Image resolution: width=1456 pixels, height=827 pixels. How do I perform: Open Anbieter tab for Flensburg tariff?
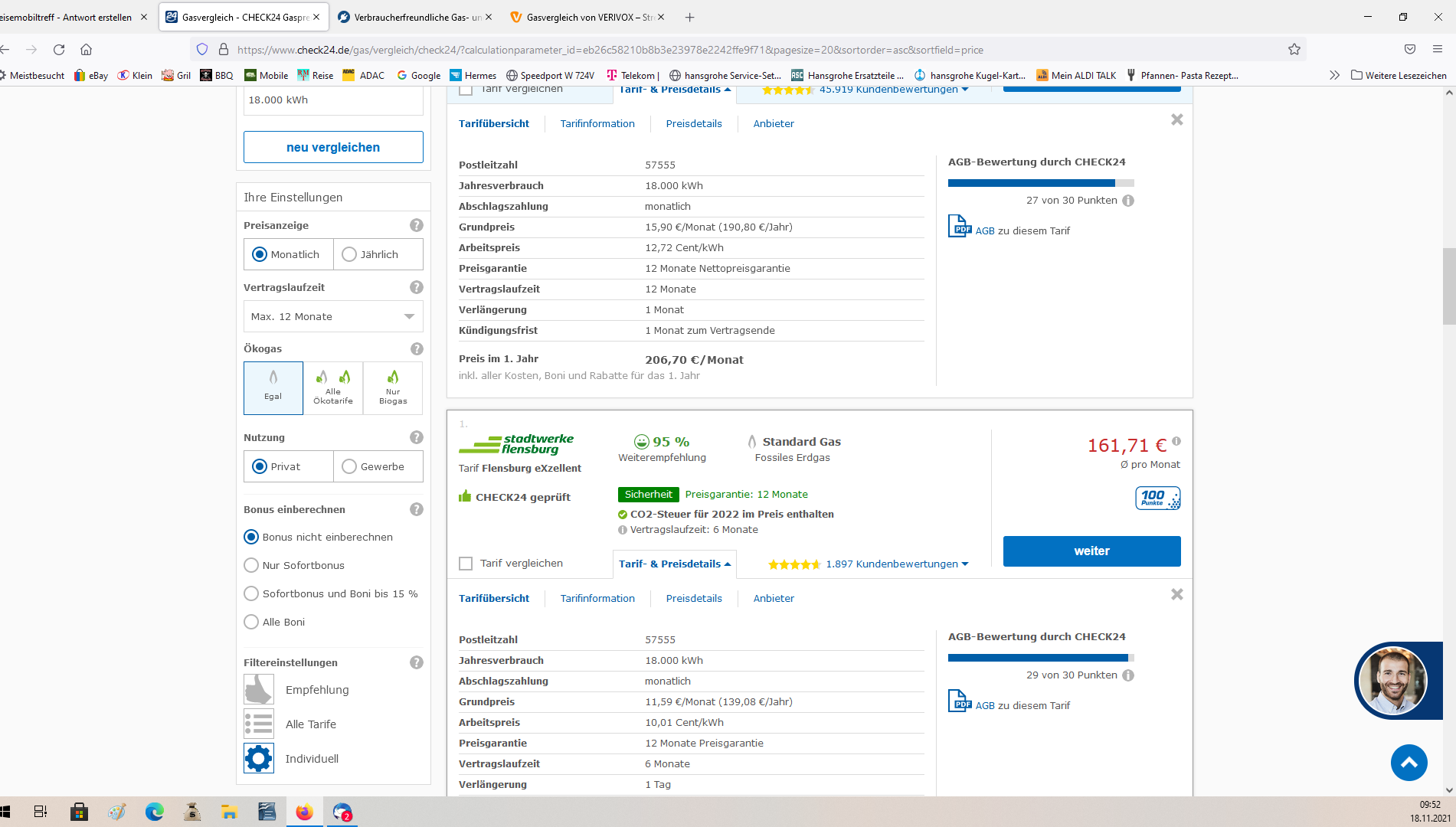click(774, 598)
